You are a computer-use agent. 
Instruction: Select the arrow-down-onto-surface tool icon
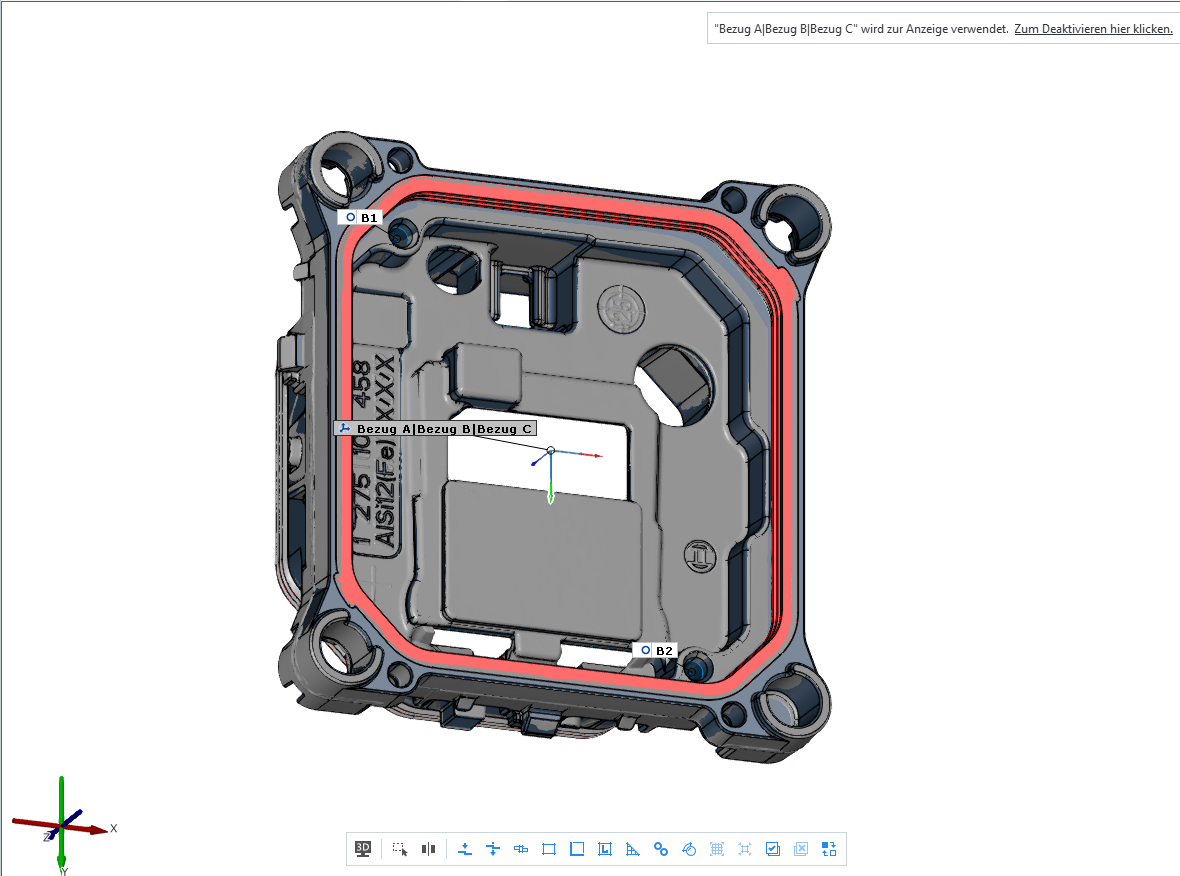coord(465,849)
